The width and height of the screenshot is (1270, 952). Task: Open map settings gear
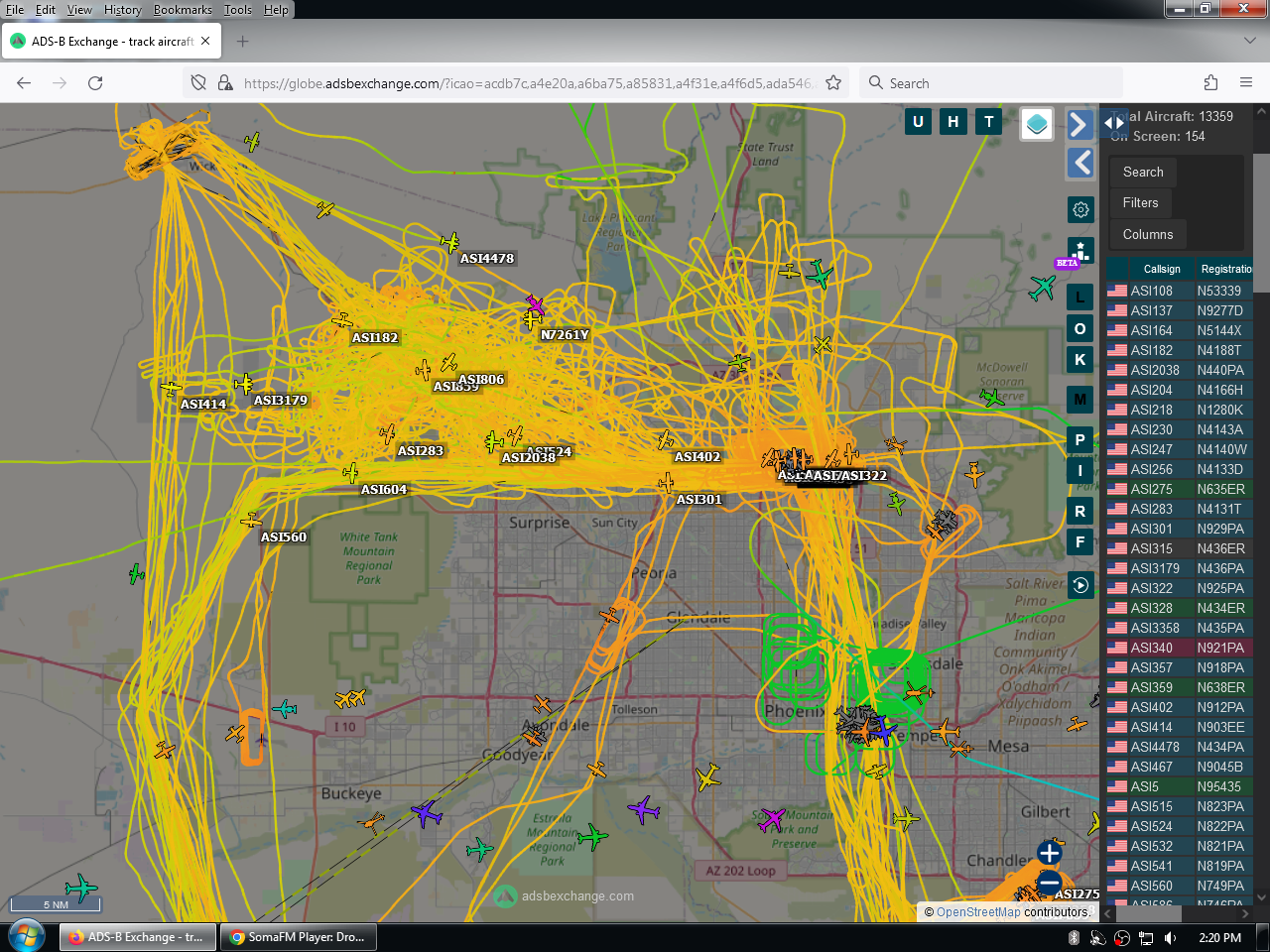(1081, 209)
